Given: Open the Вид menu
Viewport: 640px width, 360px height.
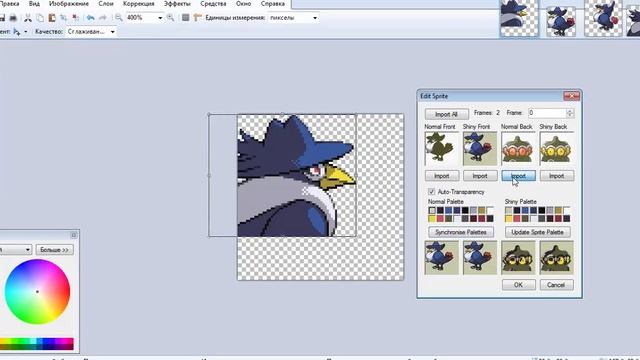Looking at the screenshot, I should pyautogui.click(x=34, y=4).
